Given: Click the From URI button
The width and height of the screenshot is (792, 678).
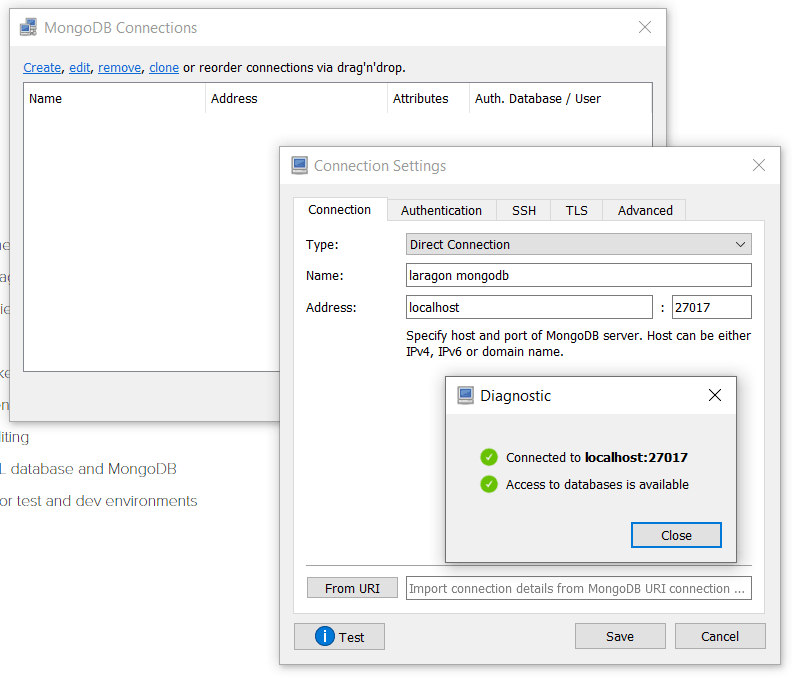Looking at the screenshot, I should coord(353,589).
